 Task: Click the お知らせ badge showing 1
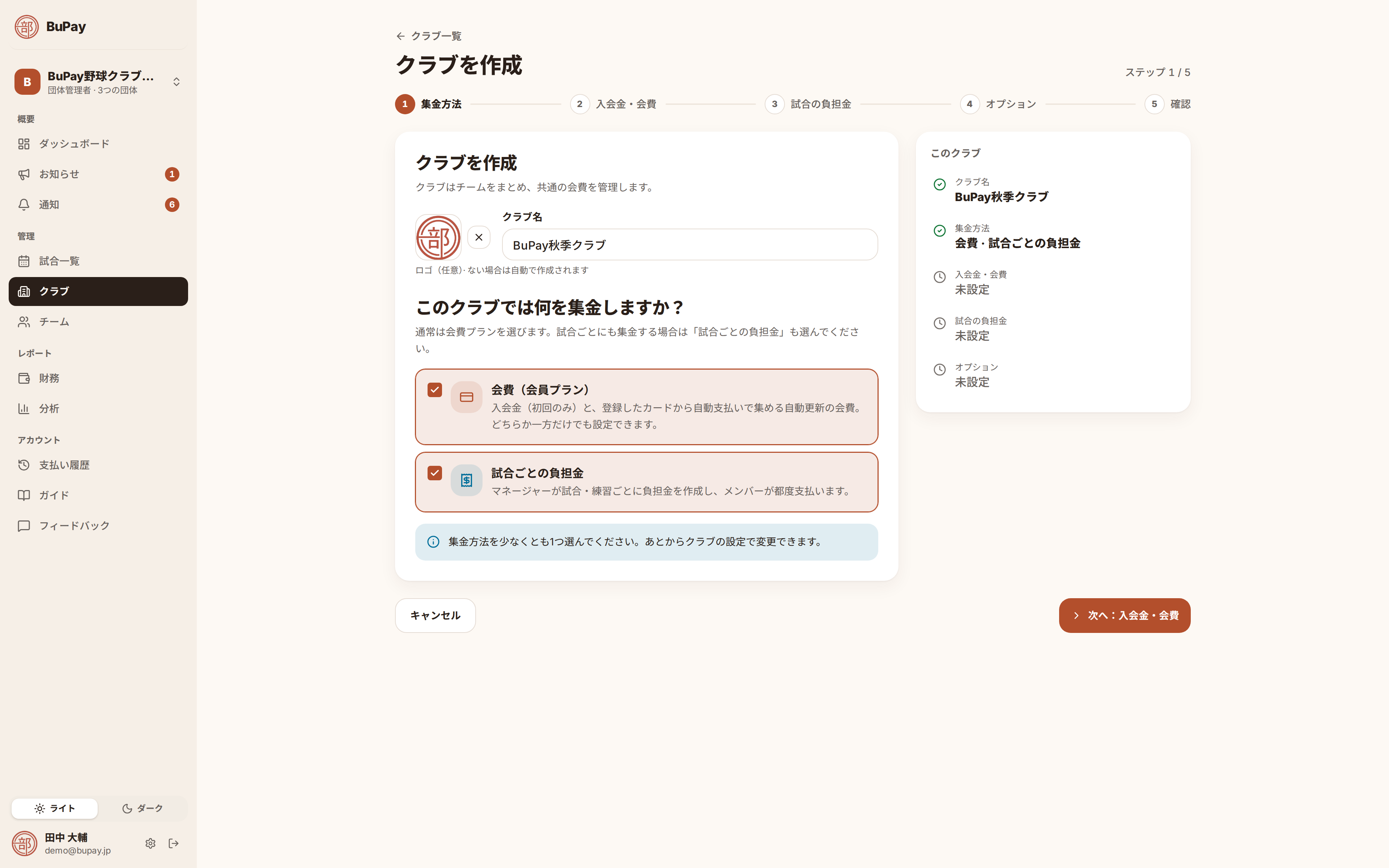pos(171,174)
